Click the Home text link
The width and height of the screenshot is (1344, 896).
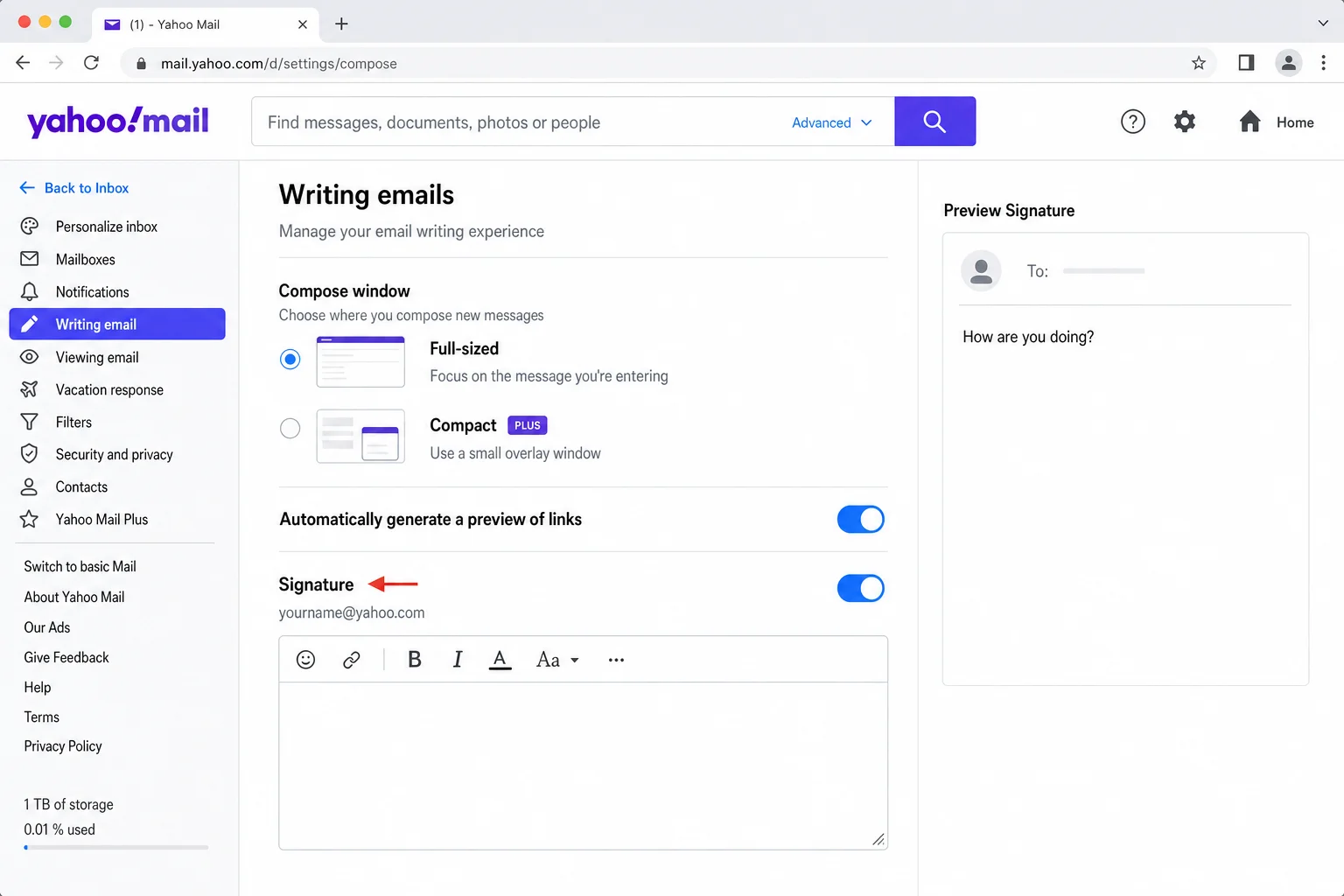(1295, 122)
